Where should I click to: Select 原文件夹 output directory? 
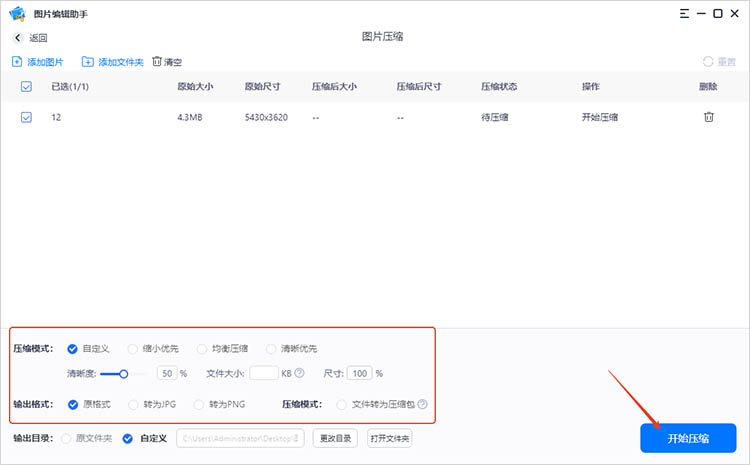66,438
